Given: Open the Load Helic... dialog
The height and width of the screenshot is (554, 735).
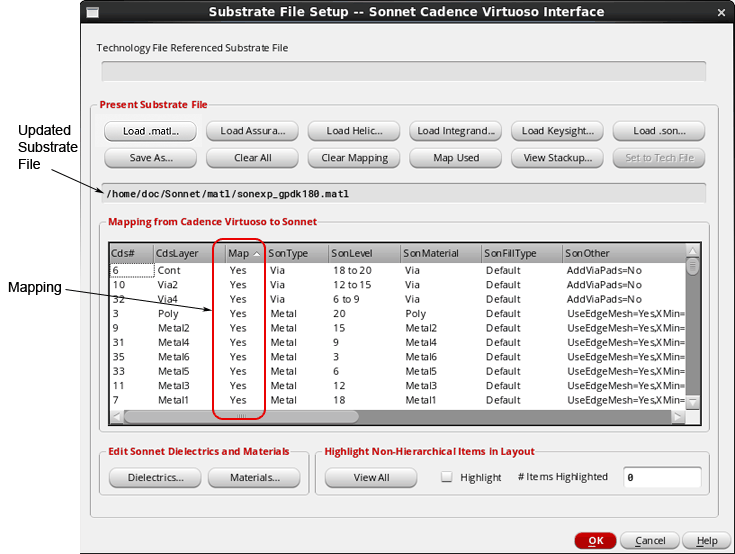Looking at the screenshot, I should pos(354,131).
